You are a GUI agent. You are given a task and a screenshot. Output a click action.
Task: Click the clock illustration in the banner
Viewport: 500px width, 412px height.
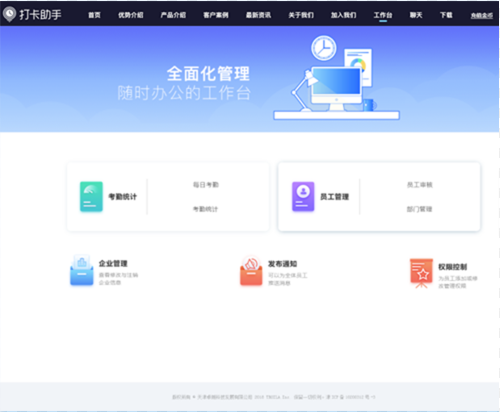point(324,48)
